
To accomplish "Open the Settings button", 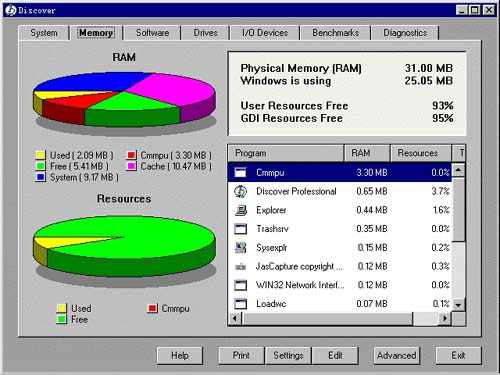I will (x=288, y=355).
